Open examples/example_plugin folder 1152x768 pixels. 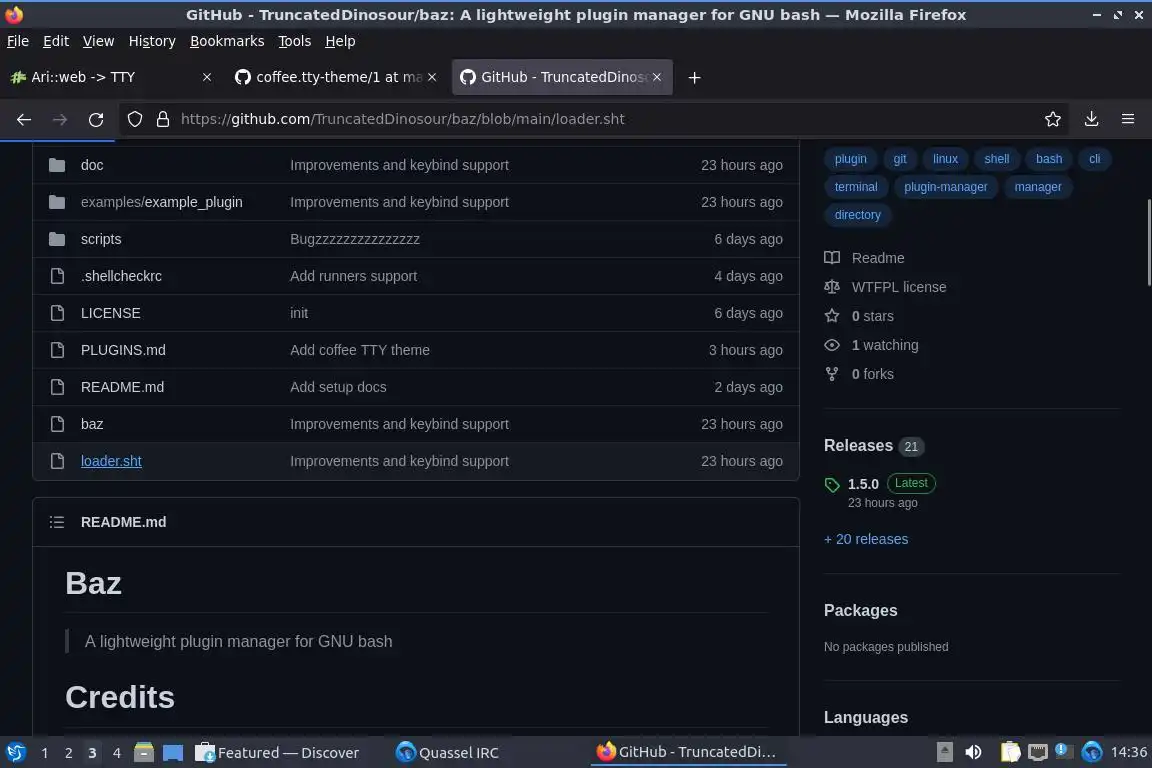click(x=162, y=202)
